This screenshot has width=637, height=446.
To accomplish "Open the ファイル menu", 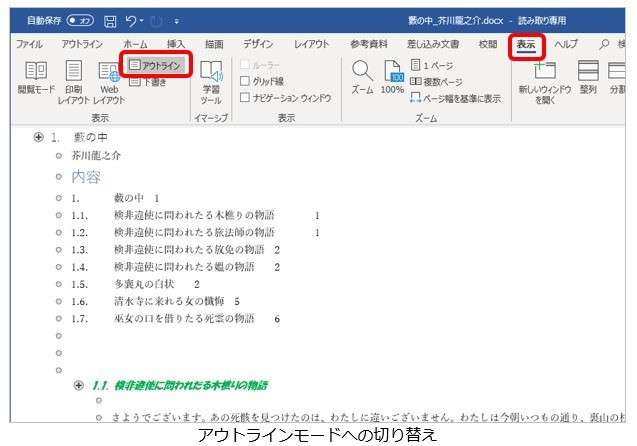I will point(29,45).
